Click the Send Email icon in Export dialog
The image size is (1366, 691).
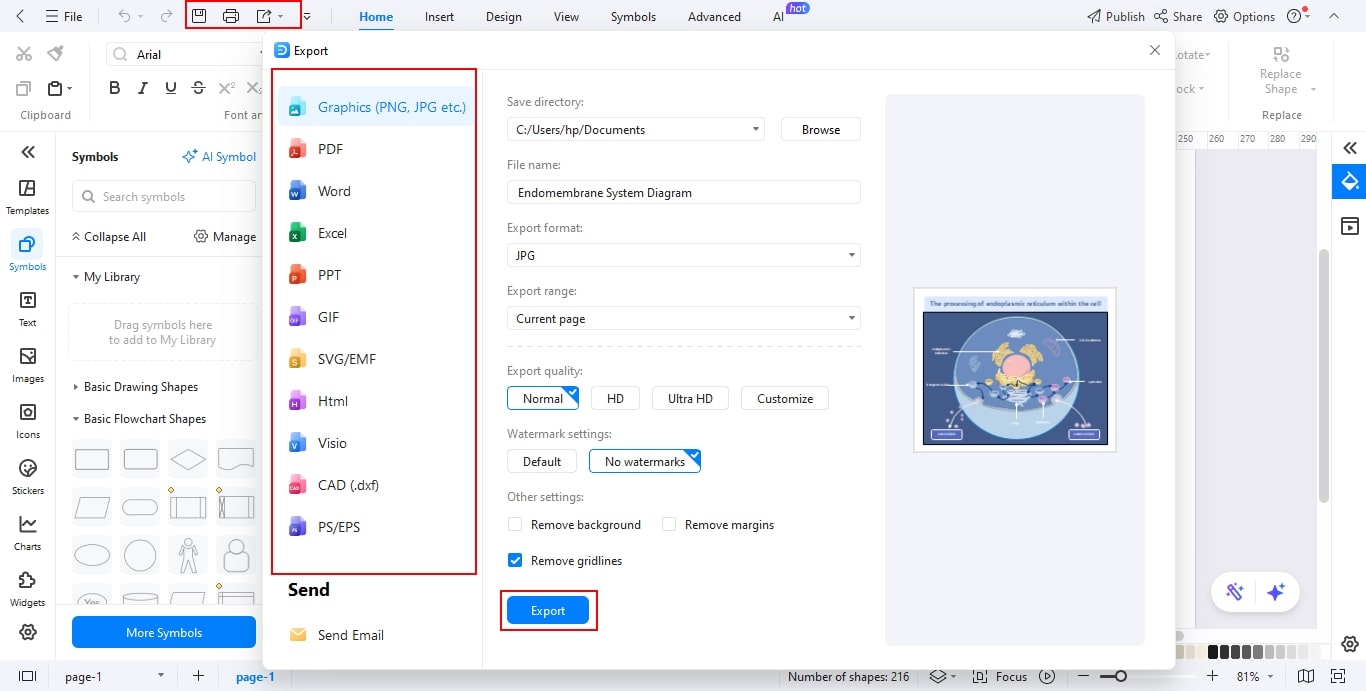(x=297, y=634)
